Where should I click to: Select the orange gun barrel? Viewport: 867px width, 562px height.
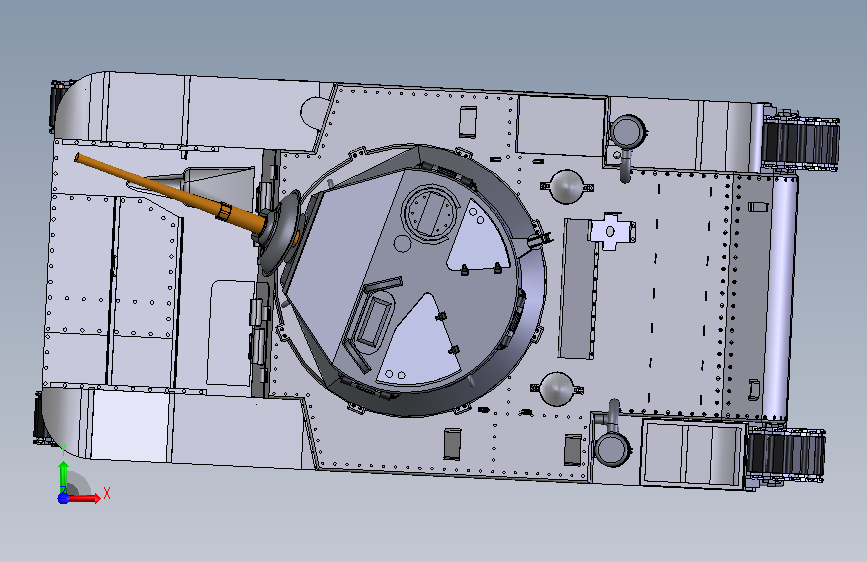pyautogui.click(x=169, y=192)
